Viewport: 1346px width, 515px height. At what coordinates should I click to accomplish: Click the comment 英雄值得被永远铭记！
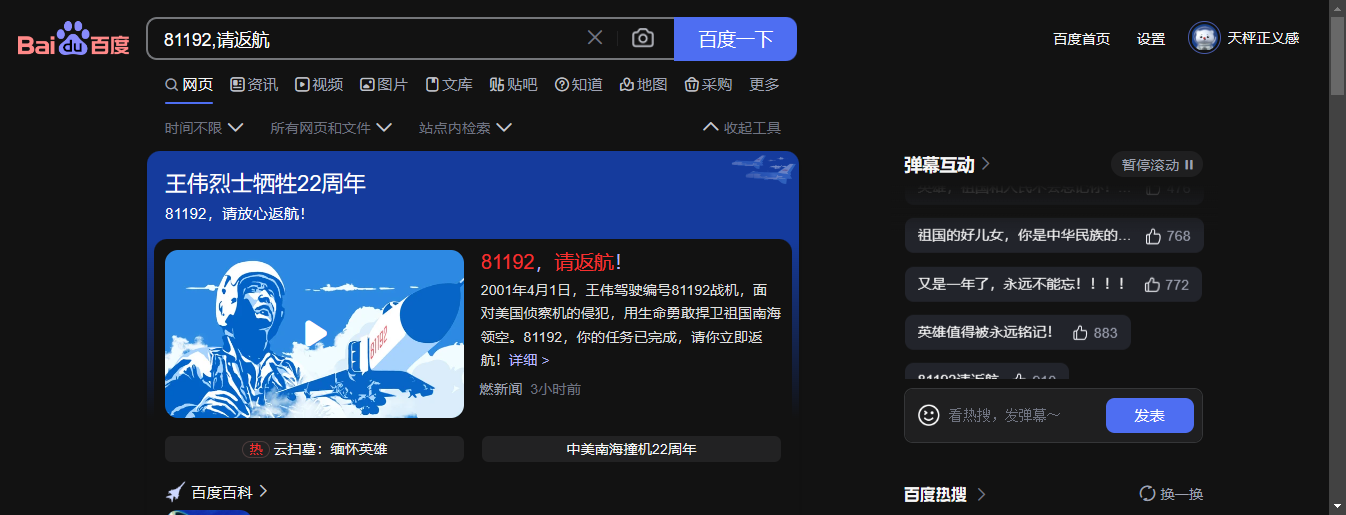pyautogui.click(x=985, y=332)
